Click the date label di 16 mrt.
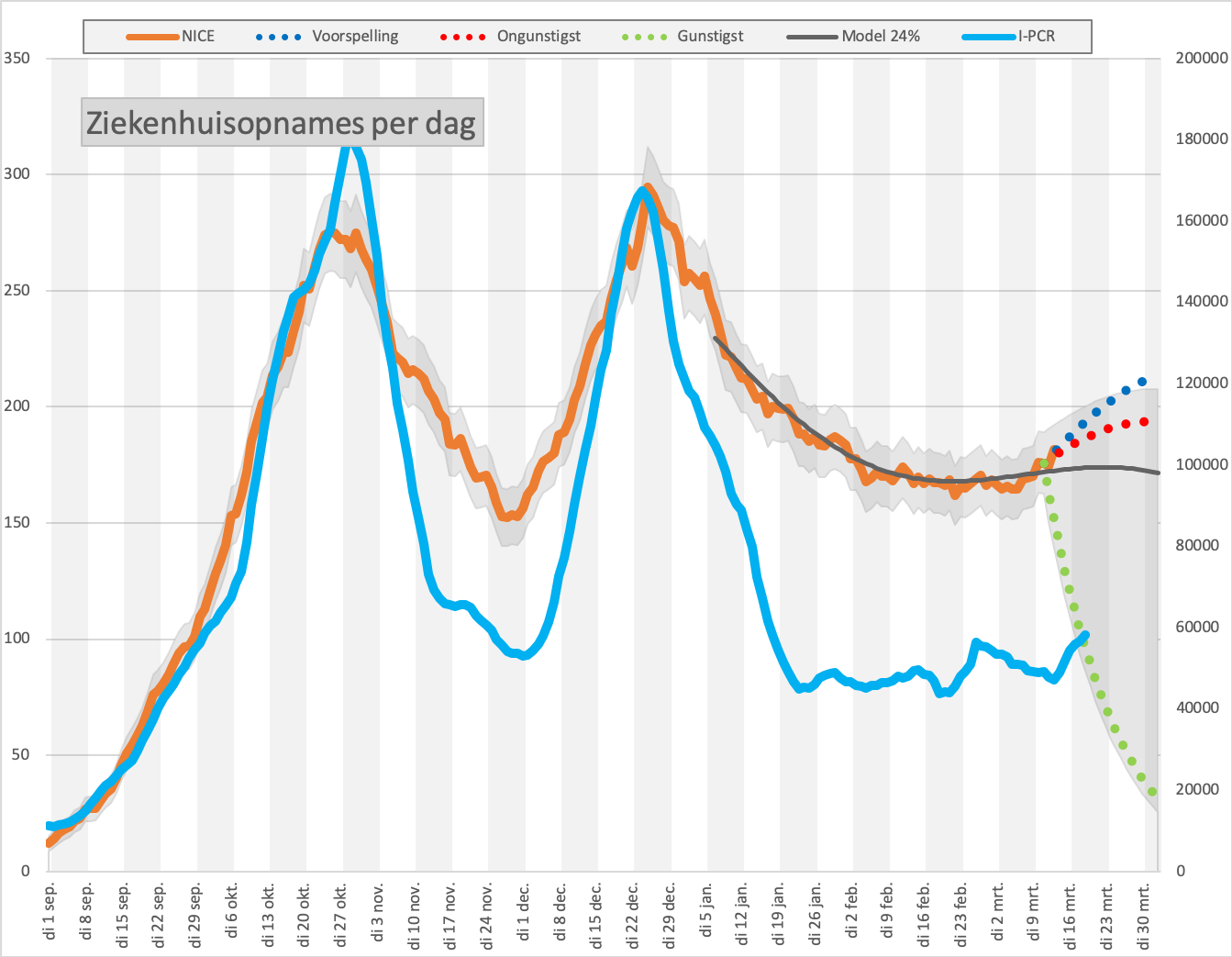Image resolution: width=1232 pixels, height=957 pixels. (x=1071, y=916)
